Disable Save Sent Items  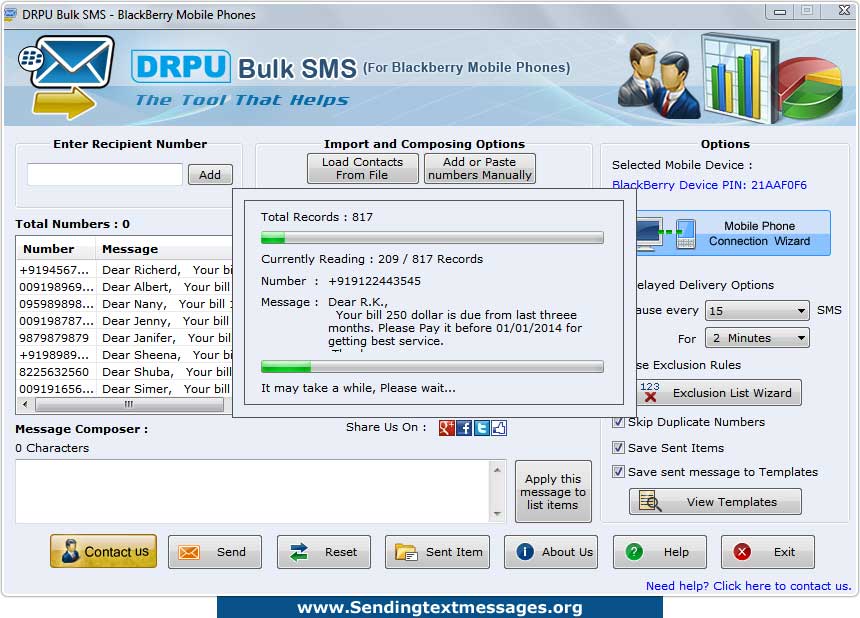point(618,448)
